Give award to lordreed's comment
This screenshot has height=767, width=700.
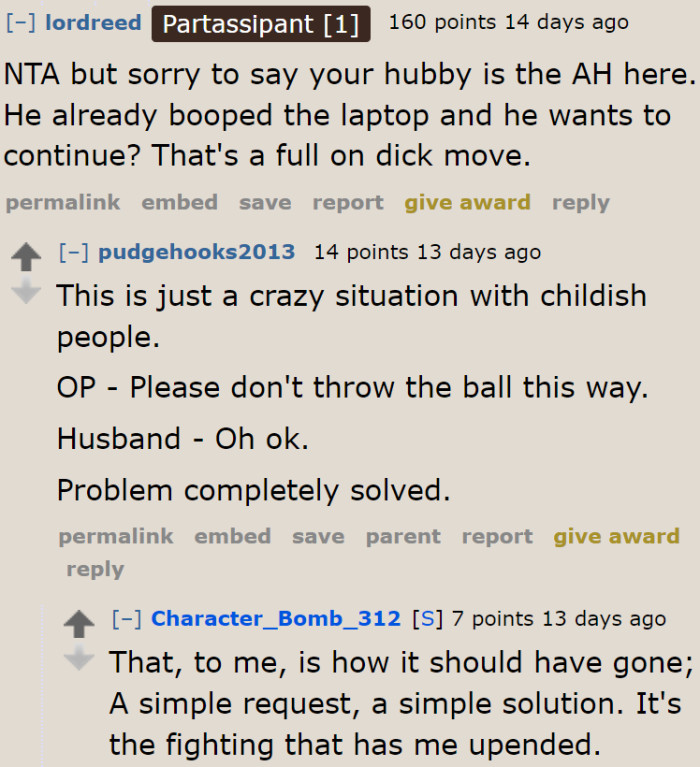point(467,203)
